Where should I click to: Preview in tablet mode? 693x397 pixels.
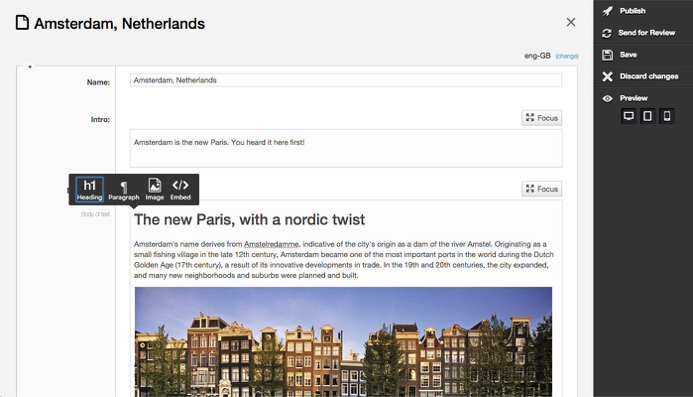coord(647,116)
